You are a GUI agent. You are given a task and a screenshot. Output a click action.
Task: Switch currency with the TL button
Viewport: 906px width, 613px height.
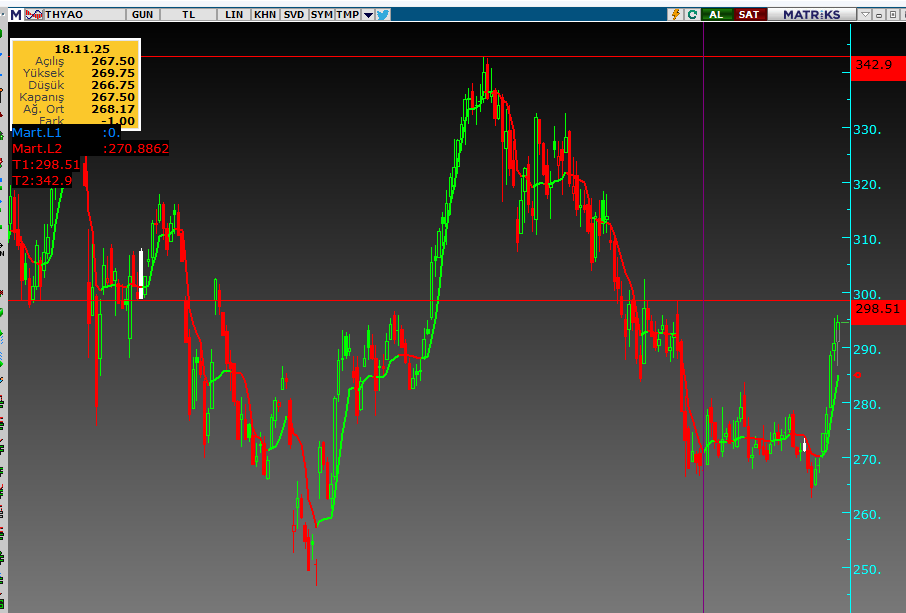189,14
